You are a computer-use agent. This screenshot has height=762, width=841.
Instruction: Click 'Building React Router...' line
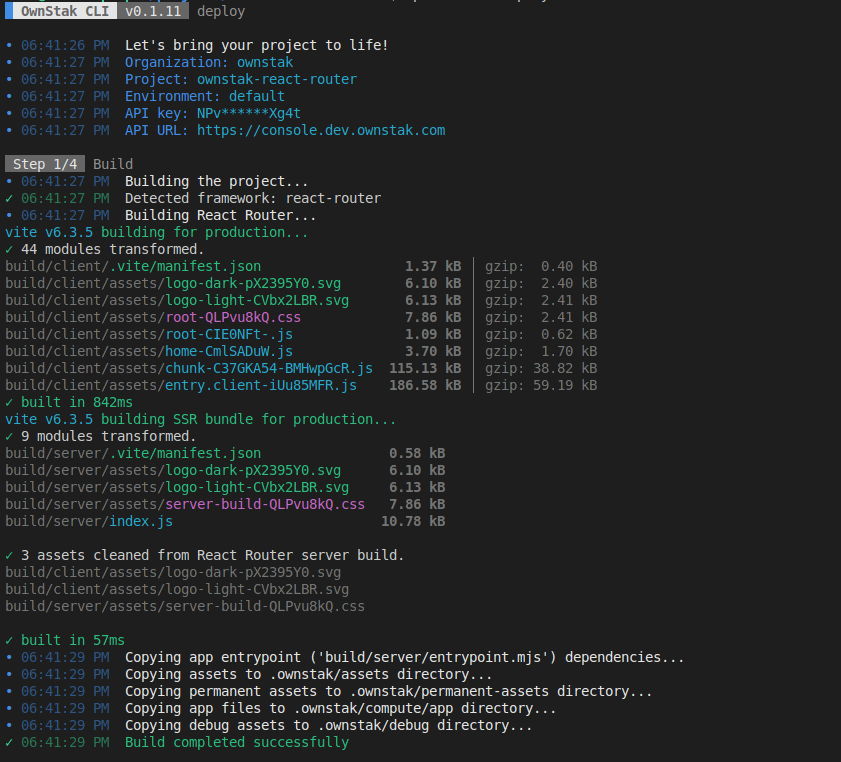tap(220, 216)
